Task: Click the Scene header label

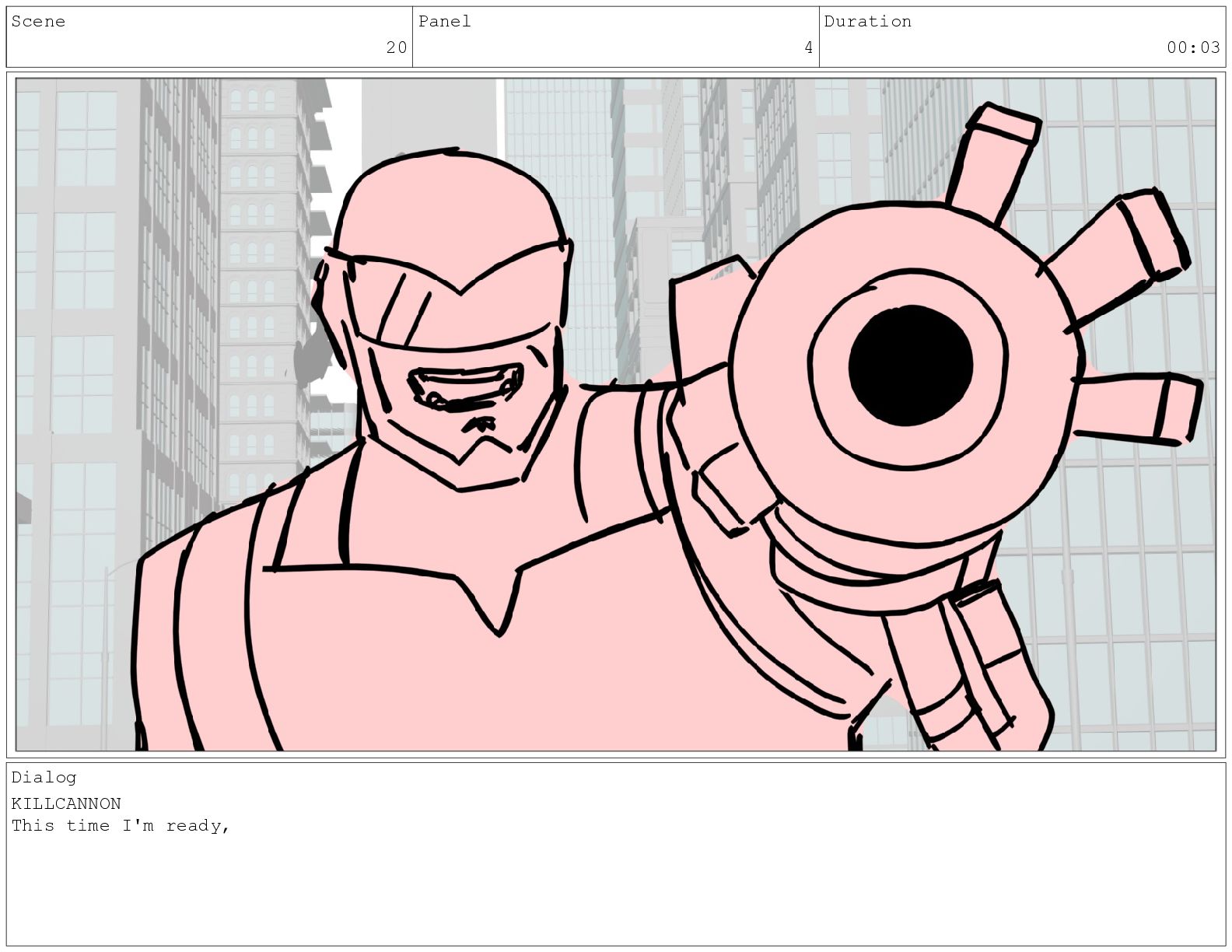Action: coord(38,22)
